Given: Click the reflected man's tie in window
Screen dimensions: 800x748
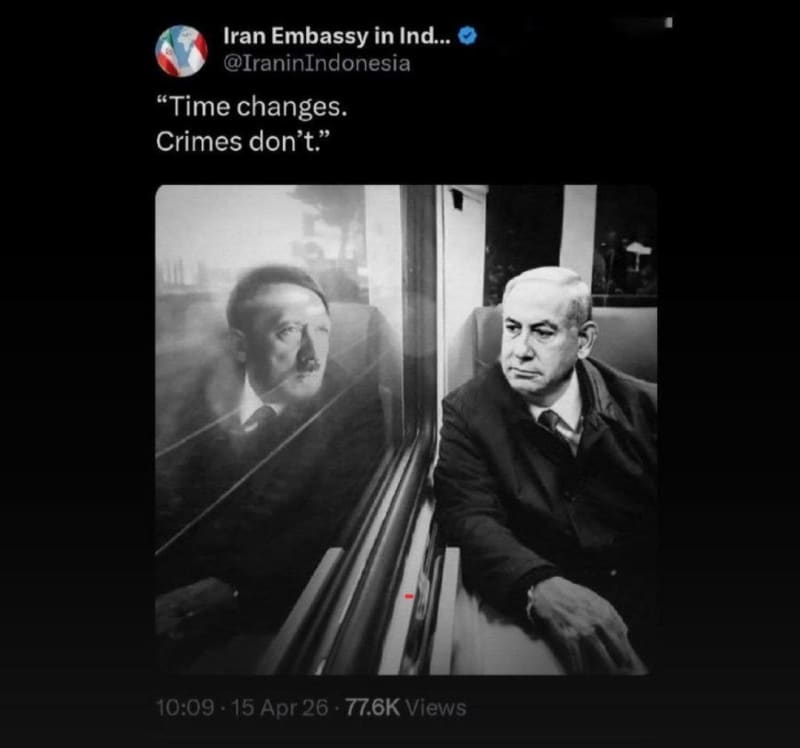Looking at the screenshot, I should [259, 418].
